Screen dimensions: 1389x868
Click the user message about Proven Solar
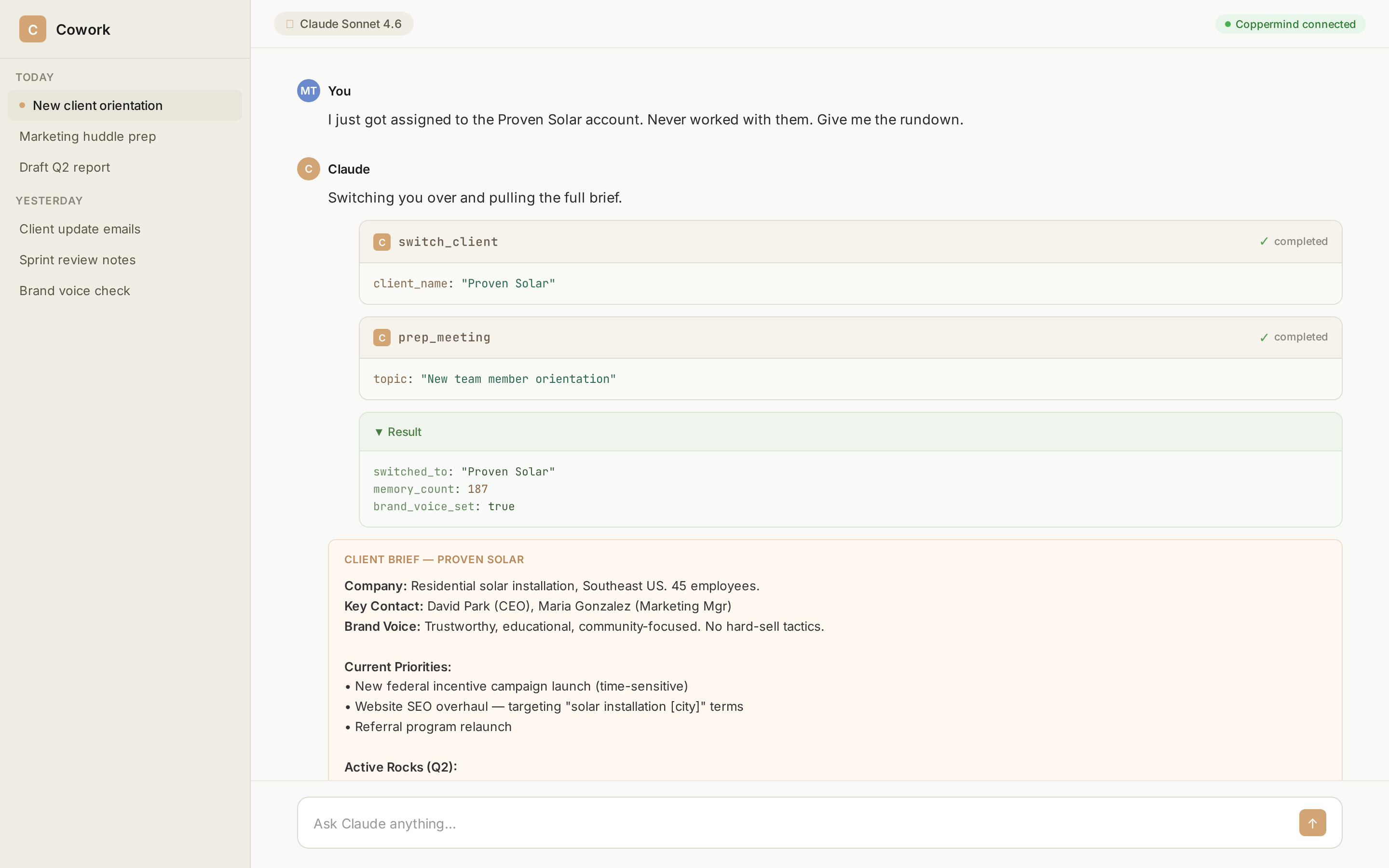[x=645, y=120]
